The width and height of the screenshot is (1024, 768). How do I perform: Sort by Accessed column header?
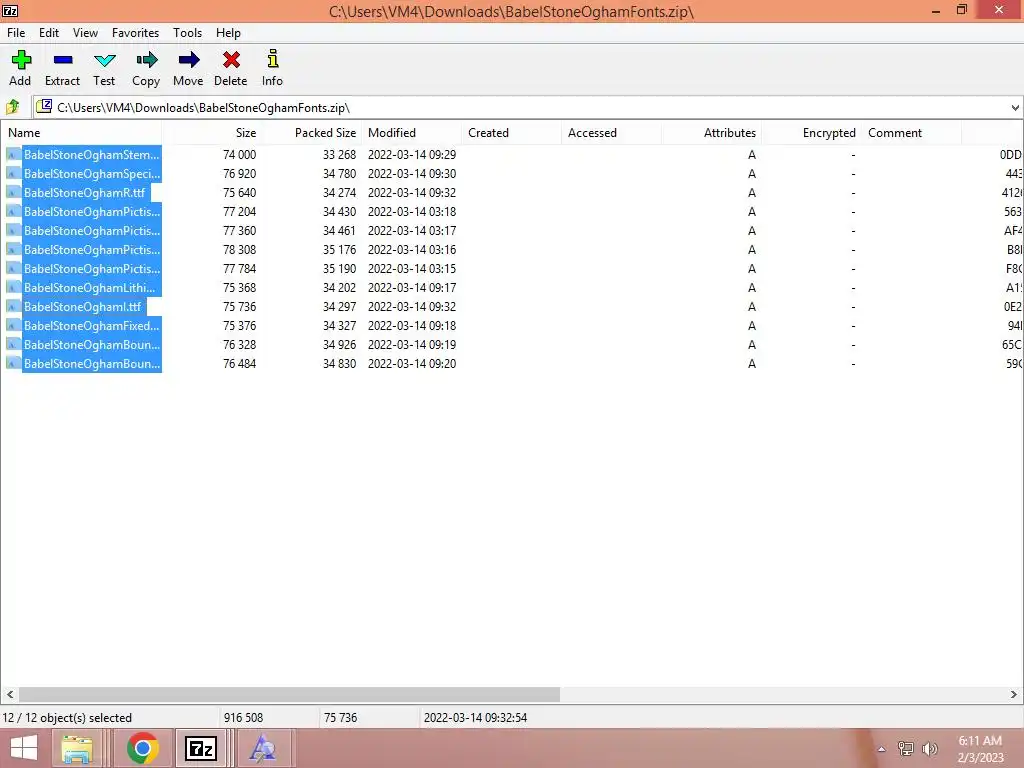611,133
